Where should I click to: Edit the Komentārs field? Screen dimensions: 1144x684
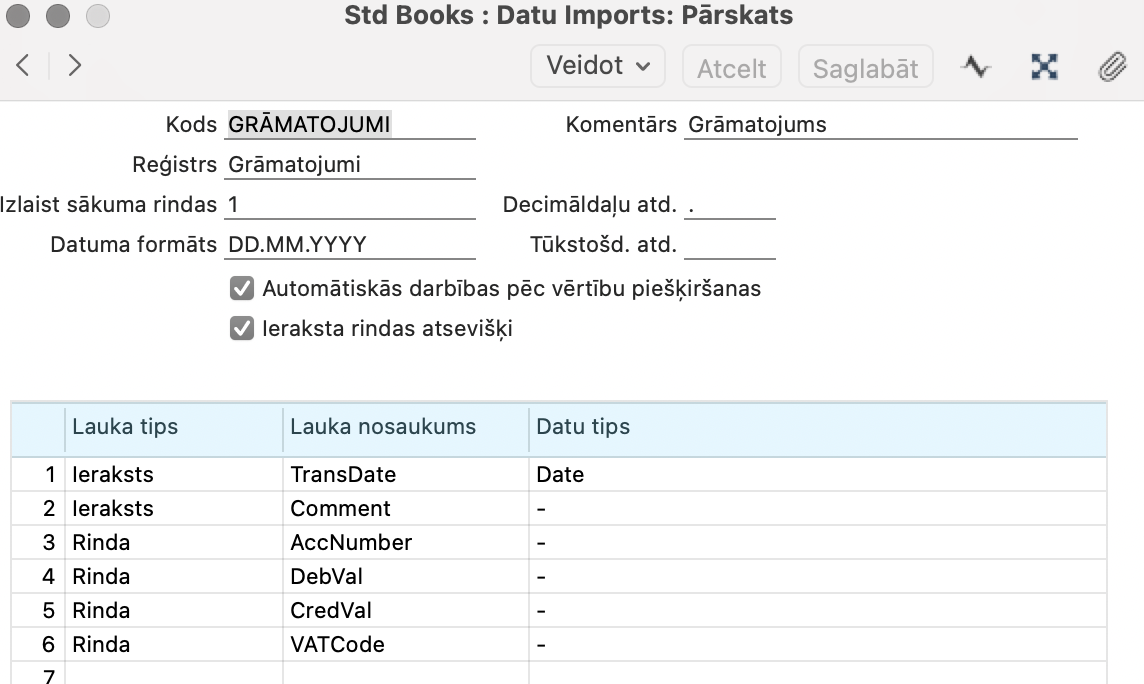point(880,124)
